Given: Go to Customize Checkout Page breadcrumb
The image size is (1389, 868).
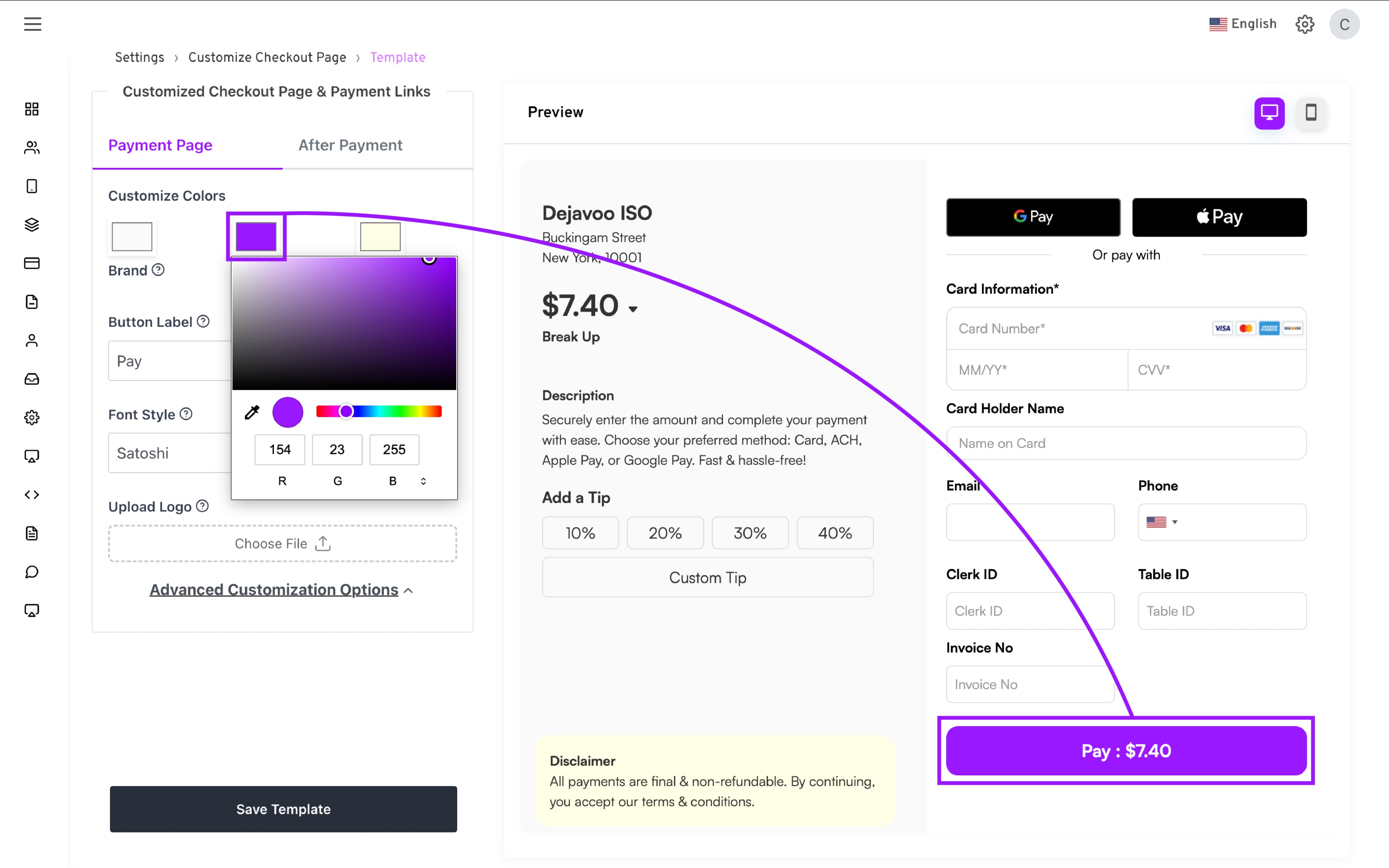Looking at the screenshot, I should click(x=267, y=58).
